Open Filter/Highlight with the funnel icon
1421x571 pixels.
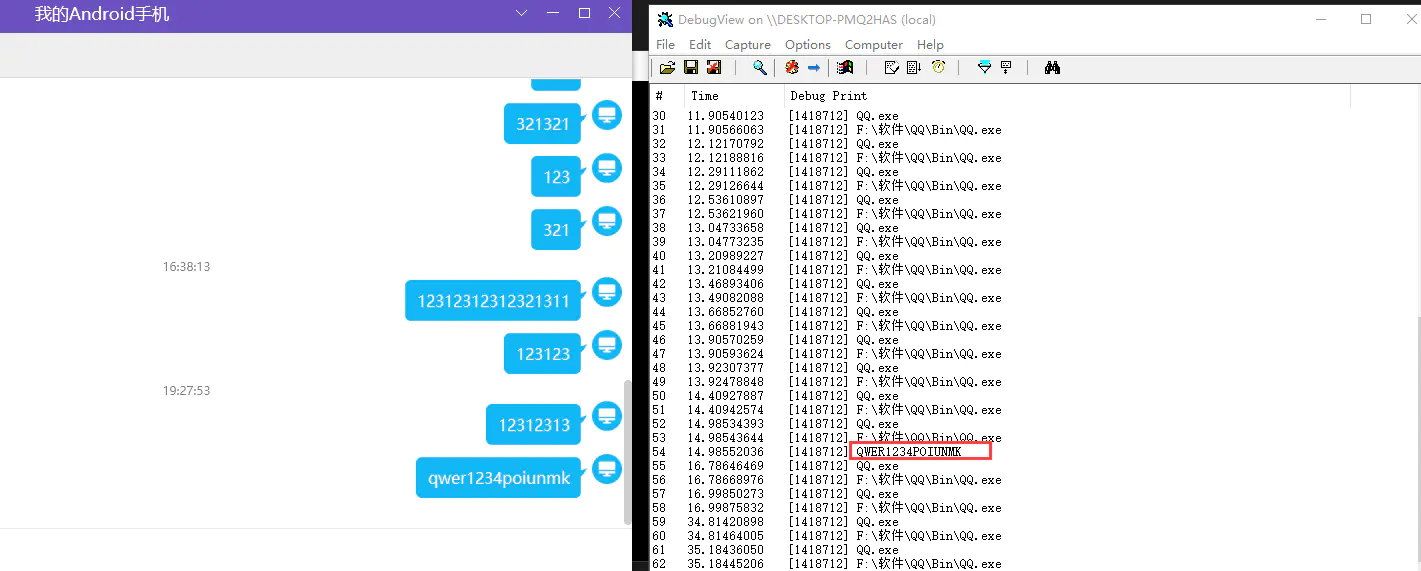984,68
